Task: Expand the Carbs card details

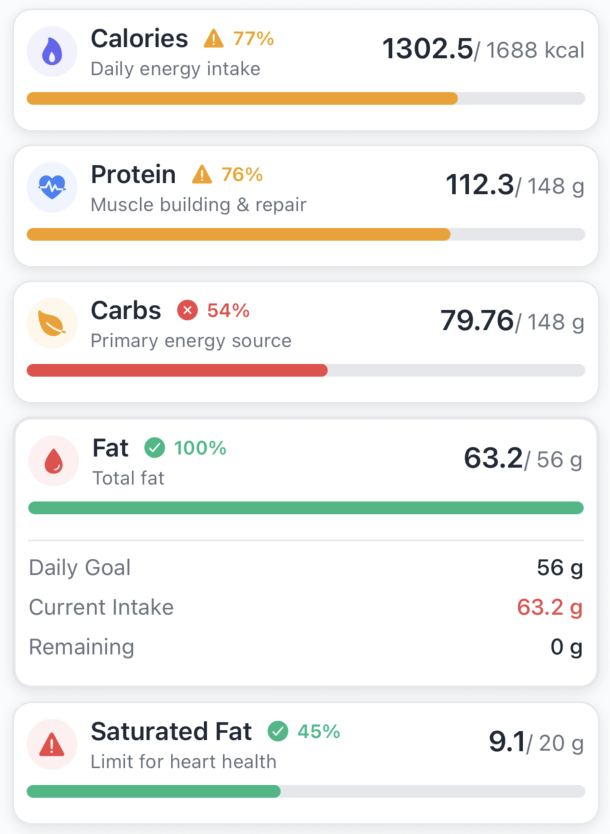Action: click(306, 341)
